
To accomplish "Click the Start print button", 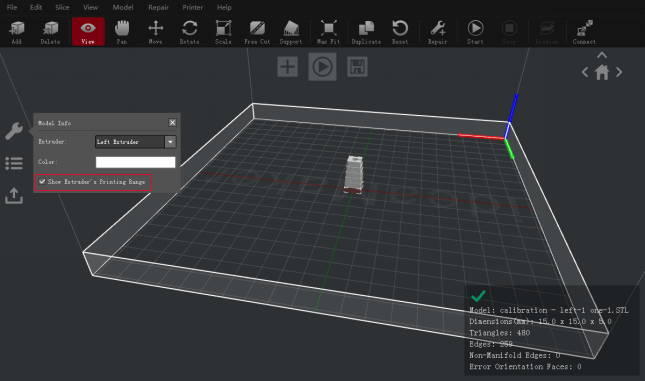I will point(475,32).
